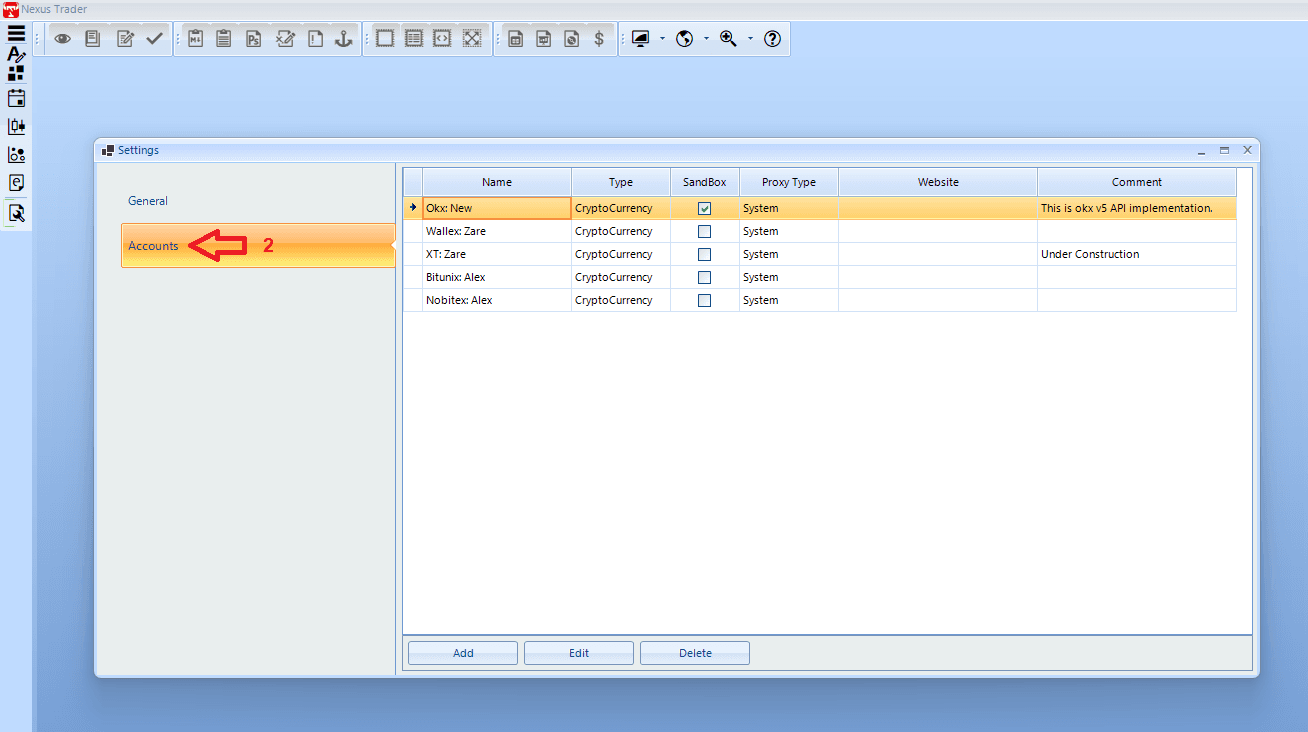The width and height of the screenshot is (1308, 732).
Task: Select the Accounts settings tab
Action: click(x=153, y=246)
